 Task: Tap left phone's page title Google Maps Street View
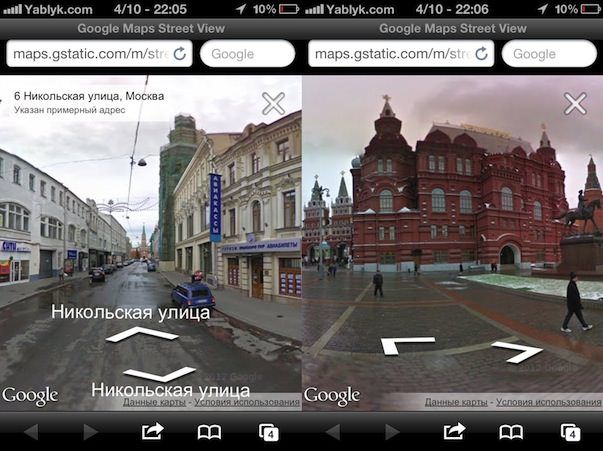pyautogui.click(x=151, y=28)
